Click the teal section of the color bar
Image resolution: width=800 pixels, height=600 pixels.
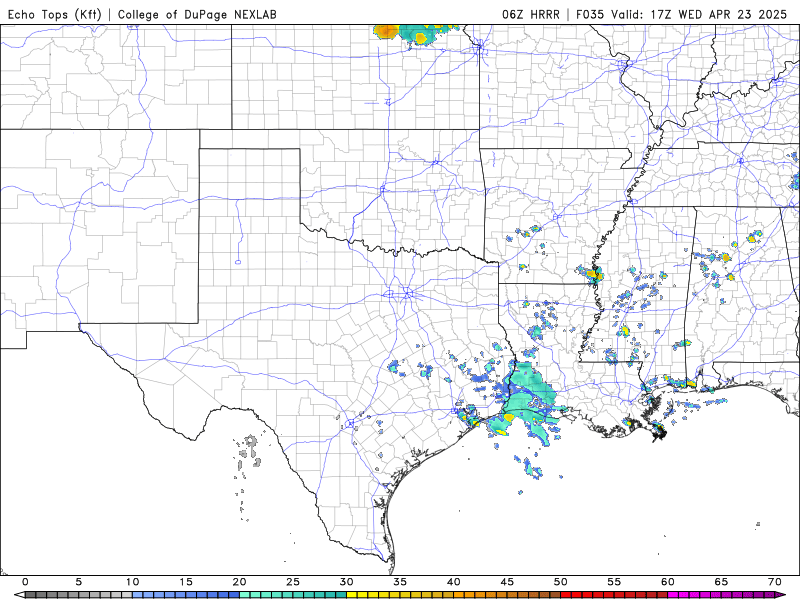[293, 595]
